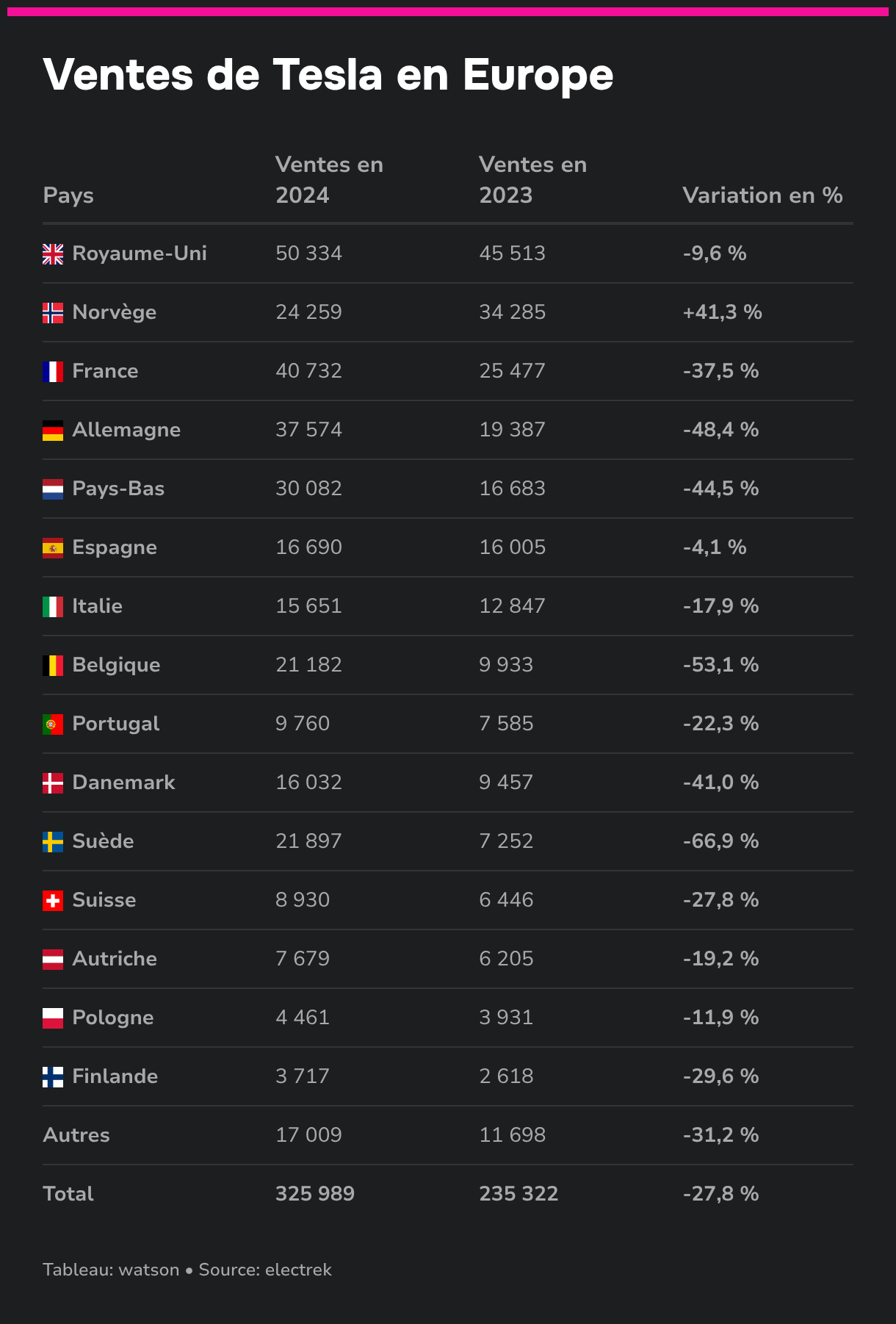Click the 'Autres' row label
896x1324 pixels.
click(x=76, y=1135)
